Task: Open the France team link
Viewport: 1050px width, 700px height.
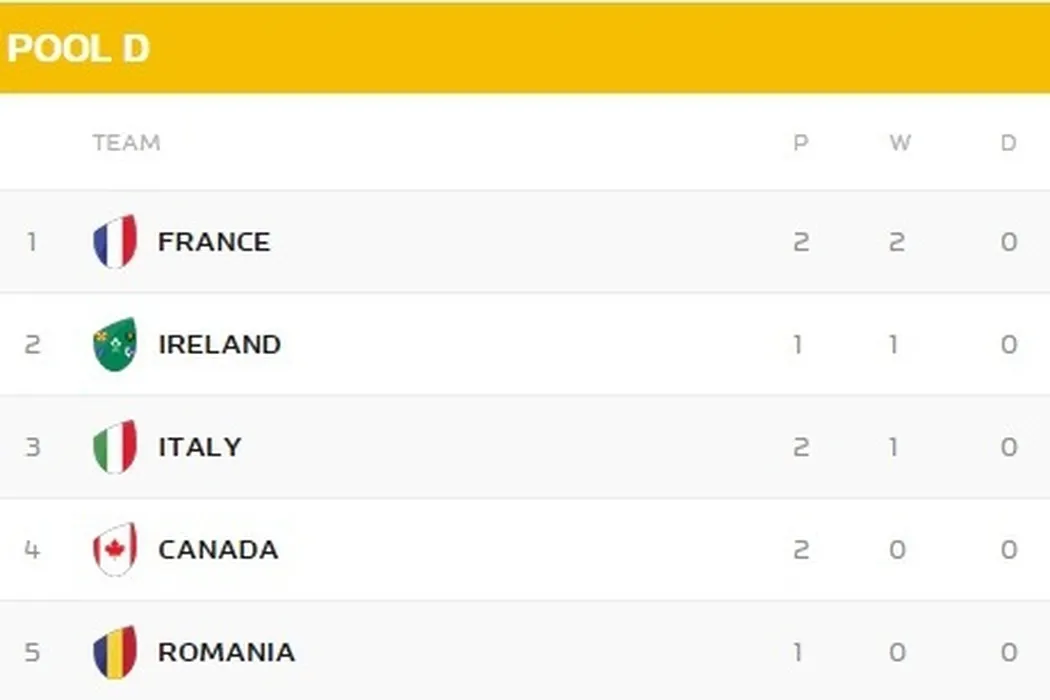Action: [x=214, y=242]
